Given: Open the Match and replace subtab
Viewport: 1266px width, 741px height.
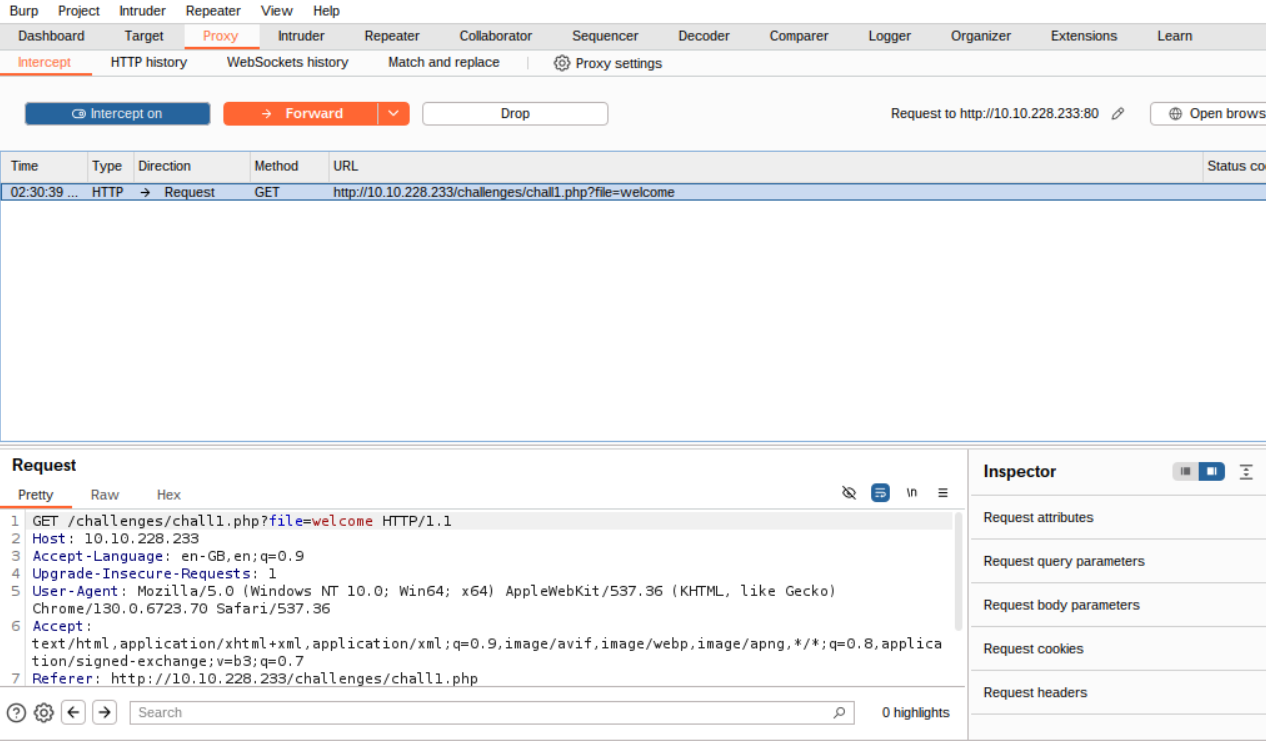Looking at the screenshot, I should (x=444, y=62).
